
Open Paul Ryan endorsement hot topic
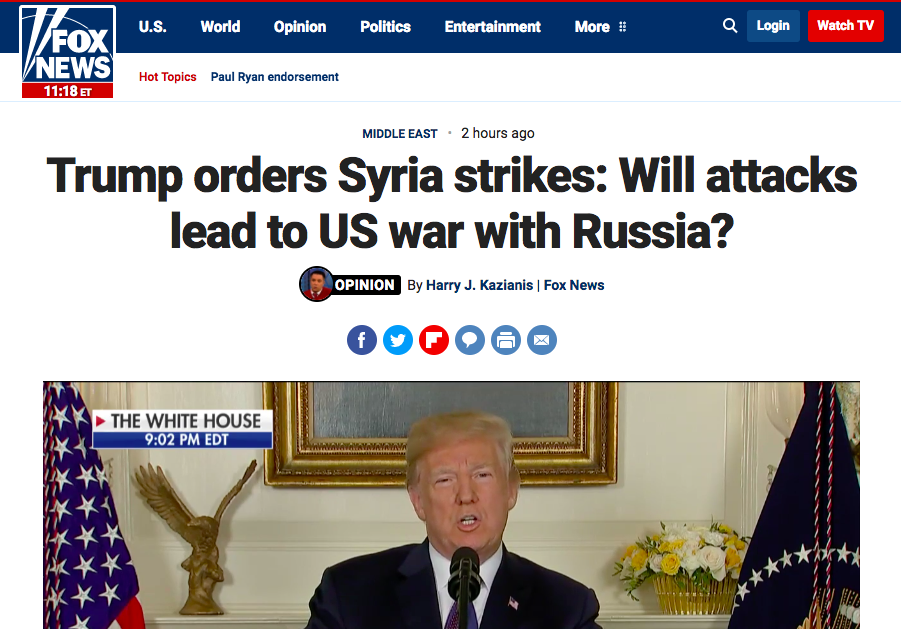(275, 77)
